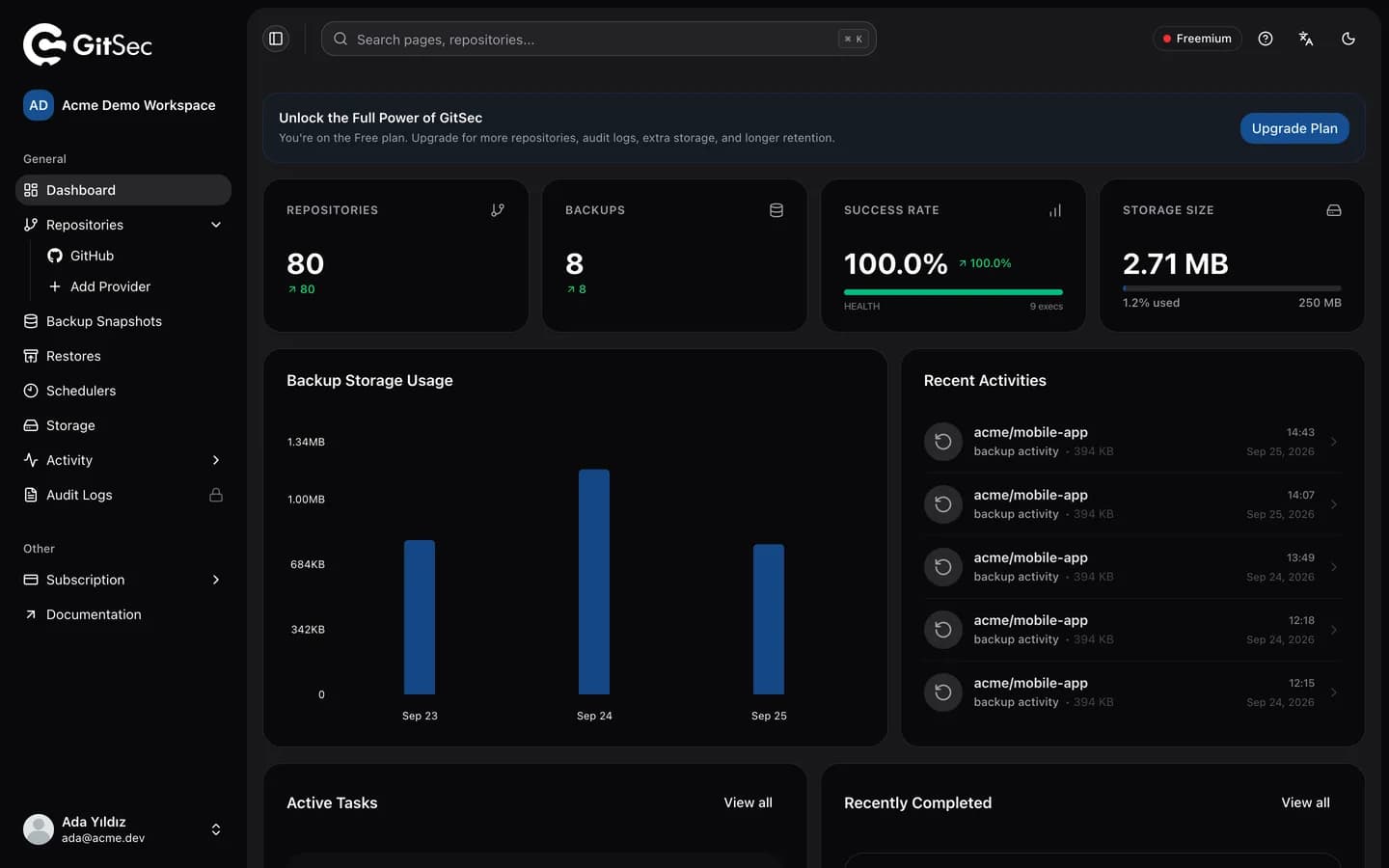
Task: Navigate to Schedulers
Action: tap(123, 391)
